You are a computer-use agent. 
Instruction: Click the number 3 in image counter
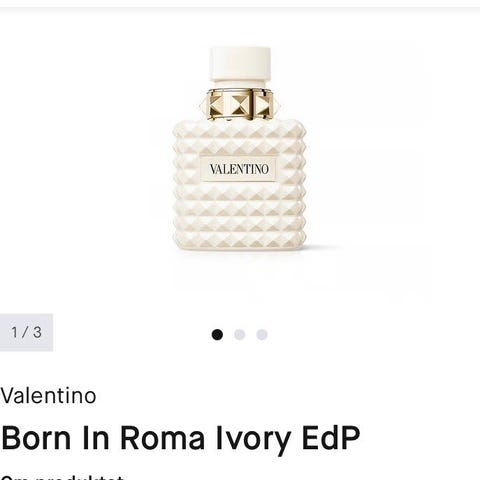point(37,332)
